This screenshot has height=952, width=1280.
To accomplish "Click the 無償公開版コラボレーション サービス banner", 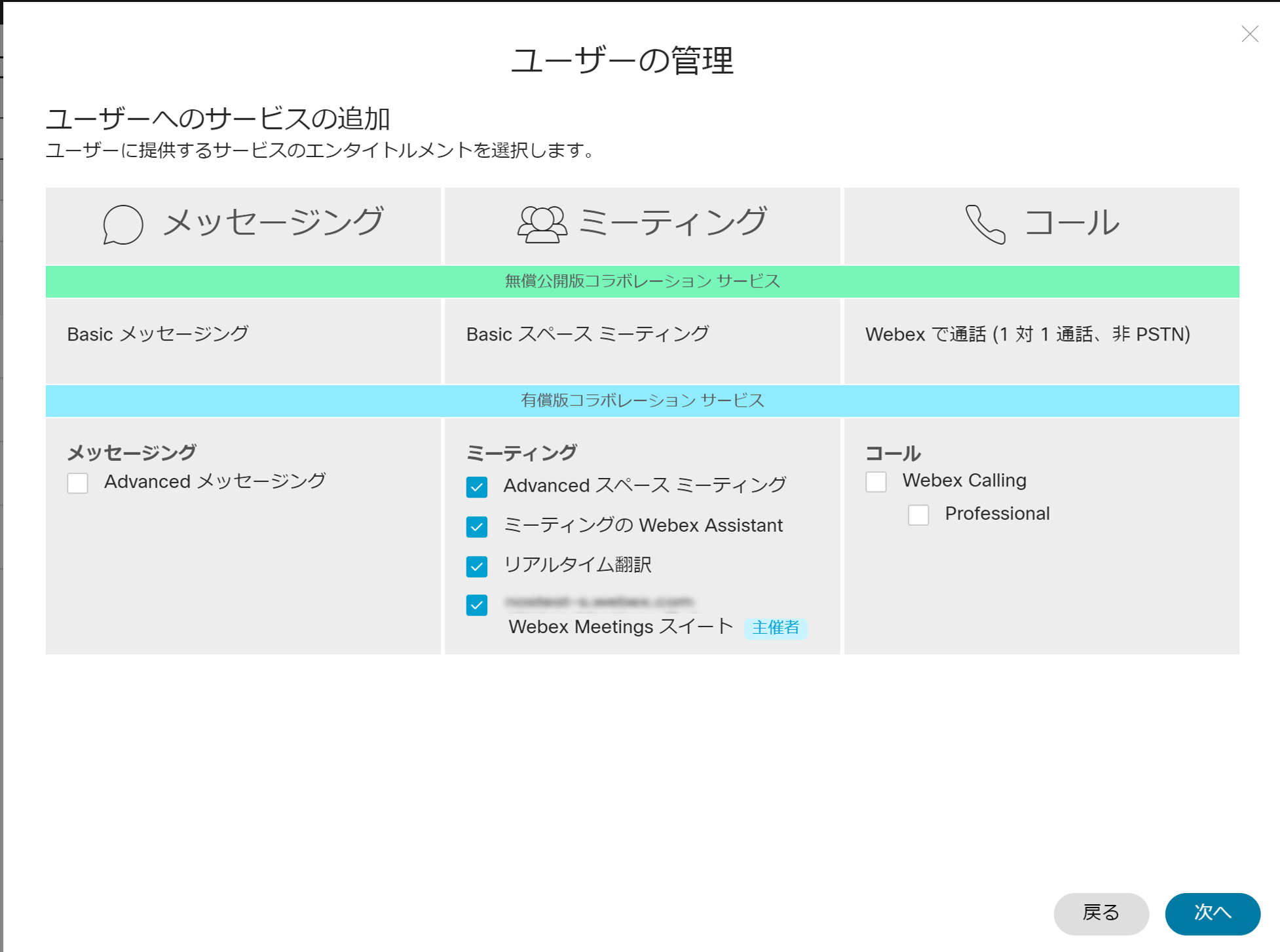I will click(x=642, y=282).
